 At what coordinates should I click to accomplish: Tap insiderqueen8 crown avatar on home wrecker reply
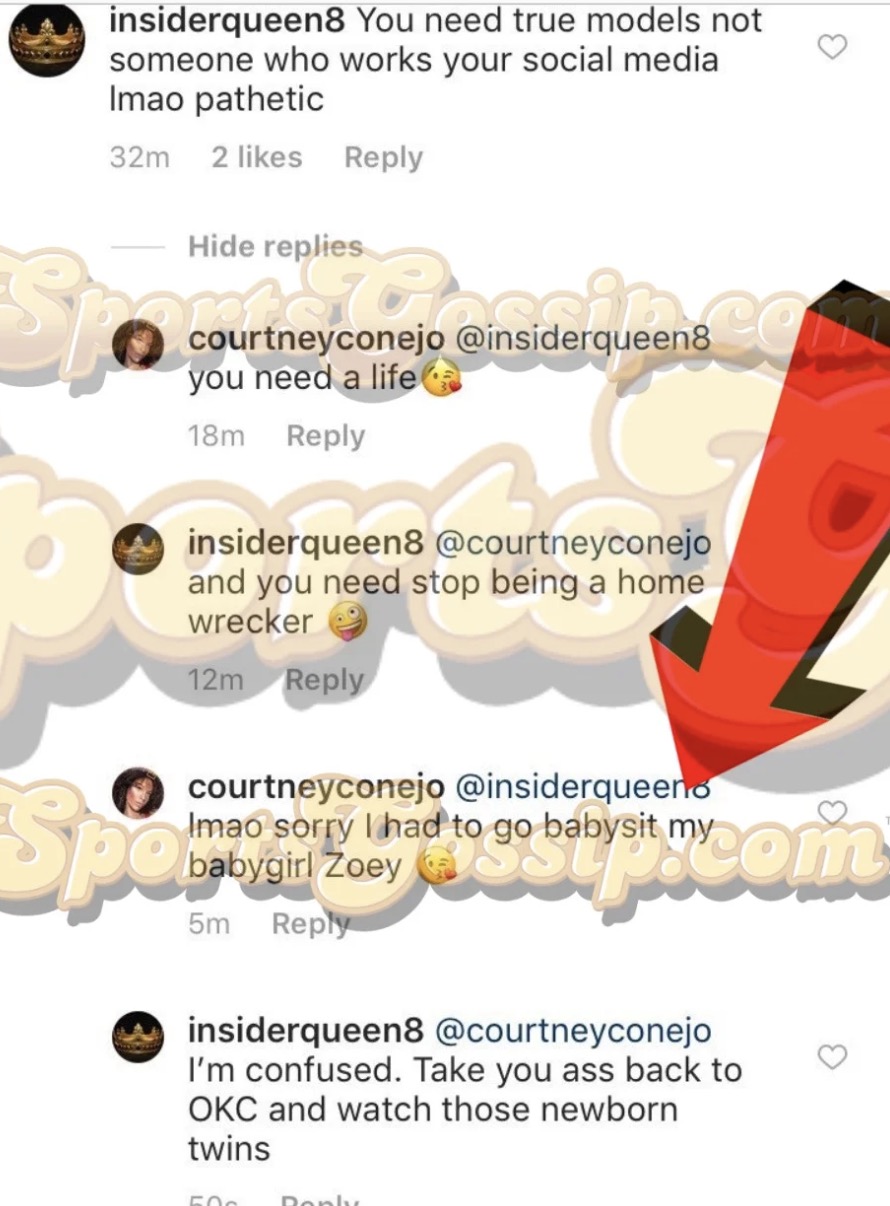tap(137, 549)
